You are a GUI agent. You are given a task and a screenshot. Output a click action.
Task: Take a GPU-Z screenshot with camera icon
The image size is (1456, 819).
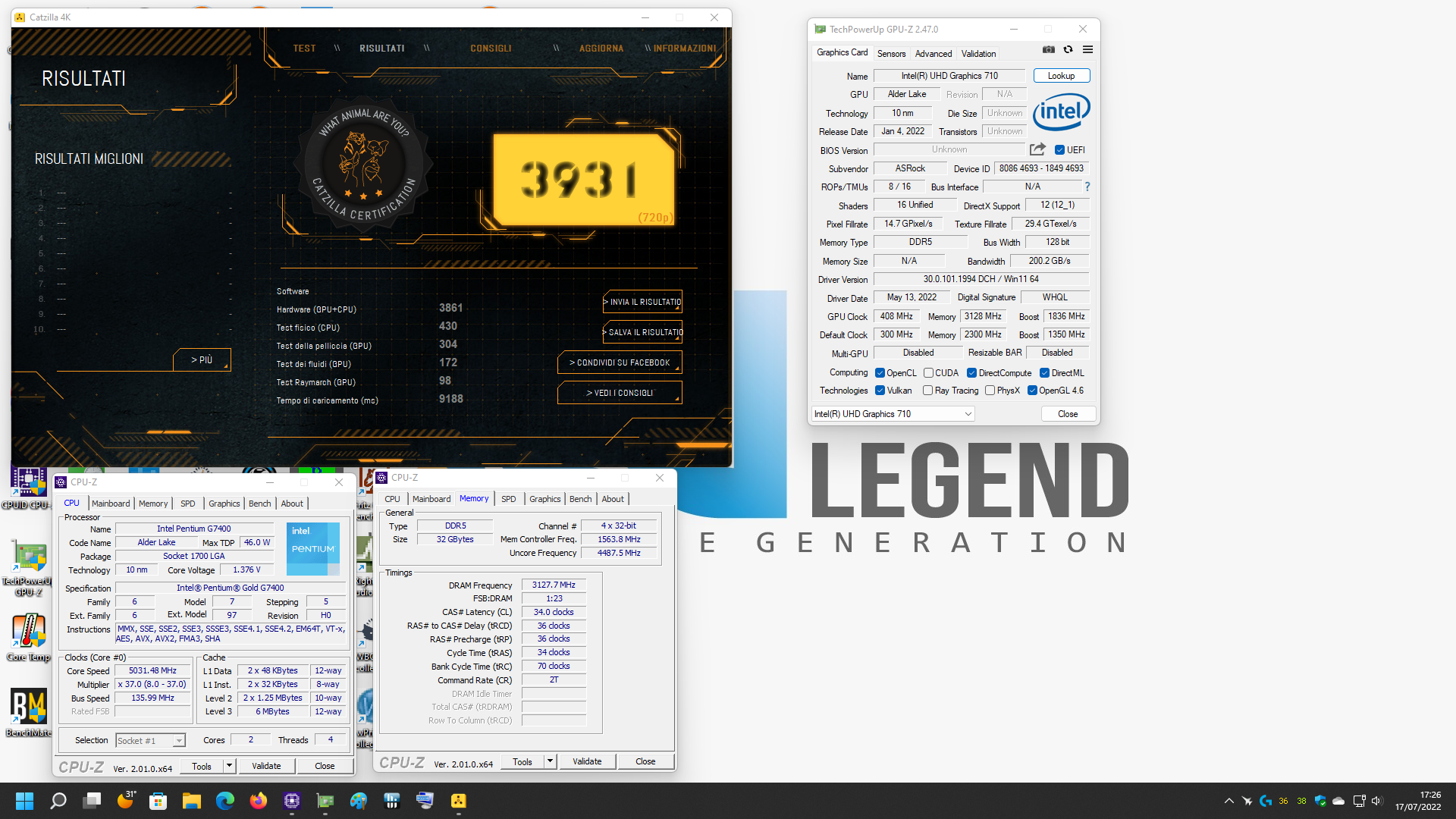pos(1048,49)
